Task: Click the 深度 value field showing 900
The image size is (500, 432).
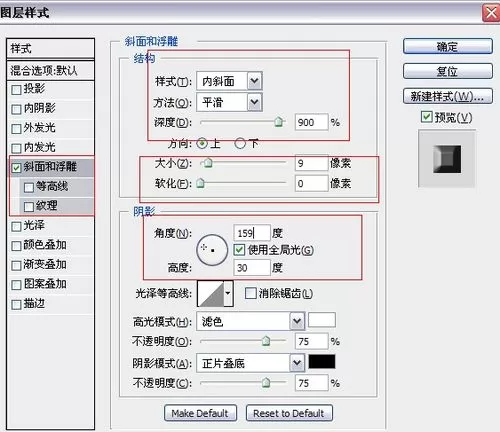Action: (311, 122)
